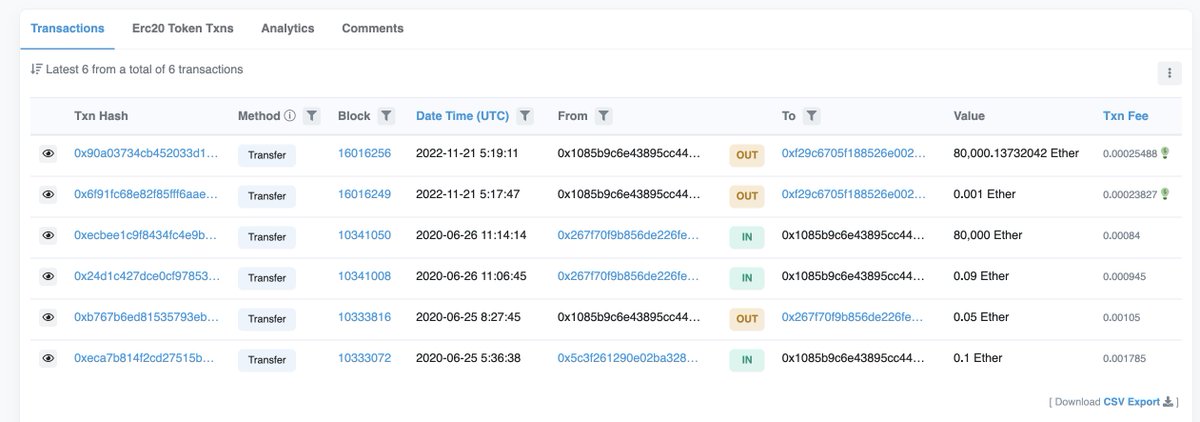
Task: Open block 10333072
Action: [x=364, y=358]
